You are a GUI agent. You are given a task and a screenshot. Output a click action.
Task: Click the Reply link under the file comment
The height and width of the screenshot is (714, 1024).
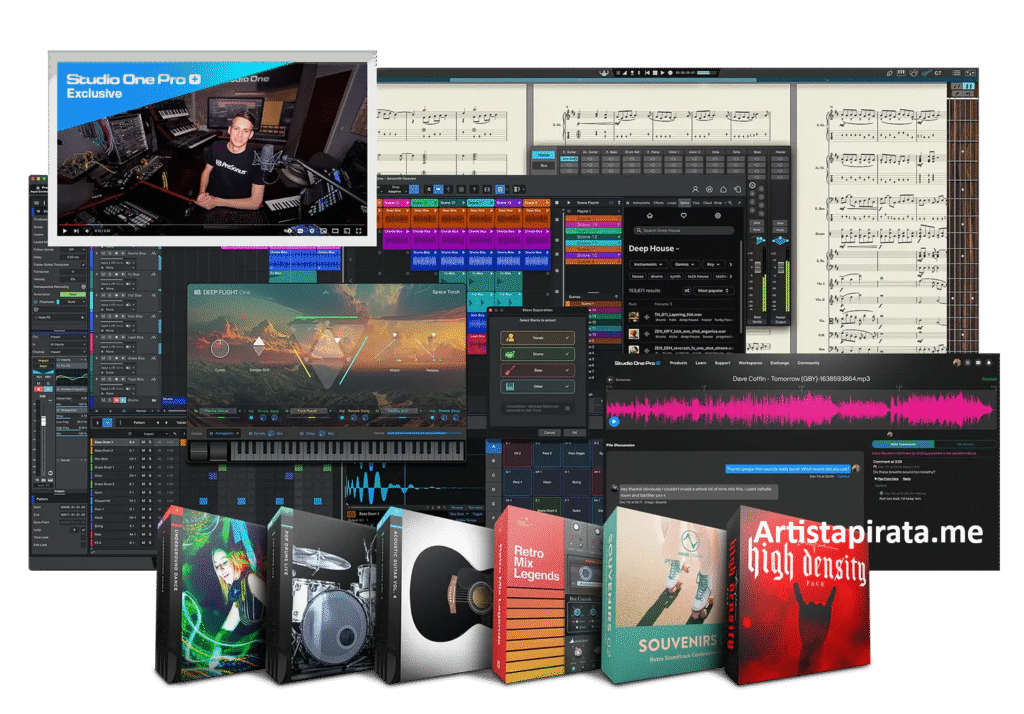tap(905, 479)
